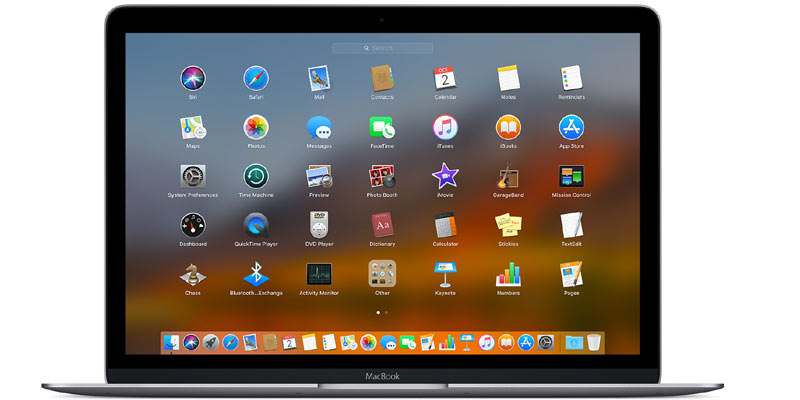Open DVD Player
Viewport: 800px width, 400px height.
click(x=319, y=225)
